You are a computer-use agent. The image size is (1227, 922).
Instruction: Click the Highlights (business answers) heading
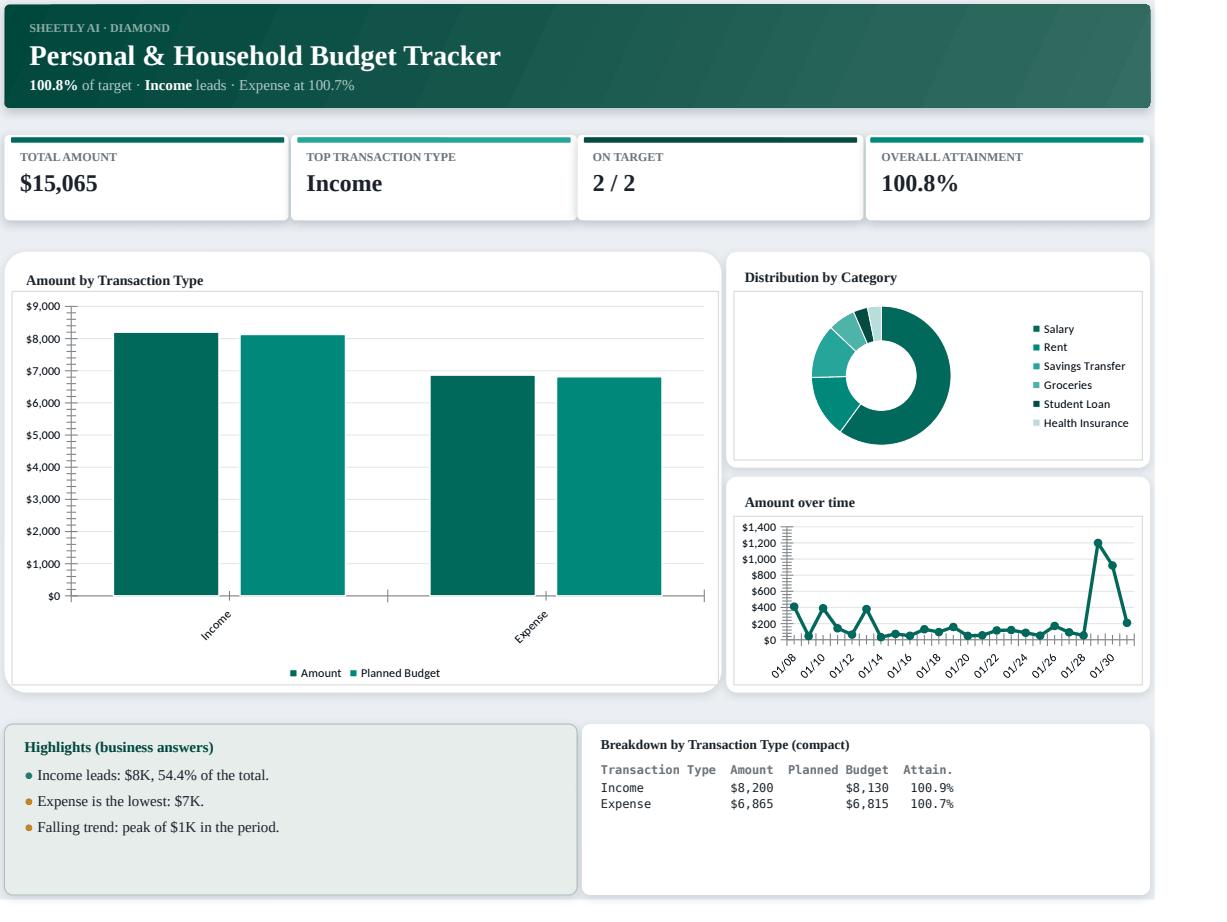(119, 748)
